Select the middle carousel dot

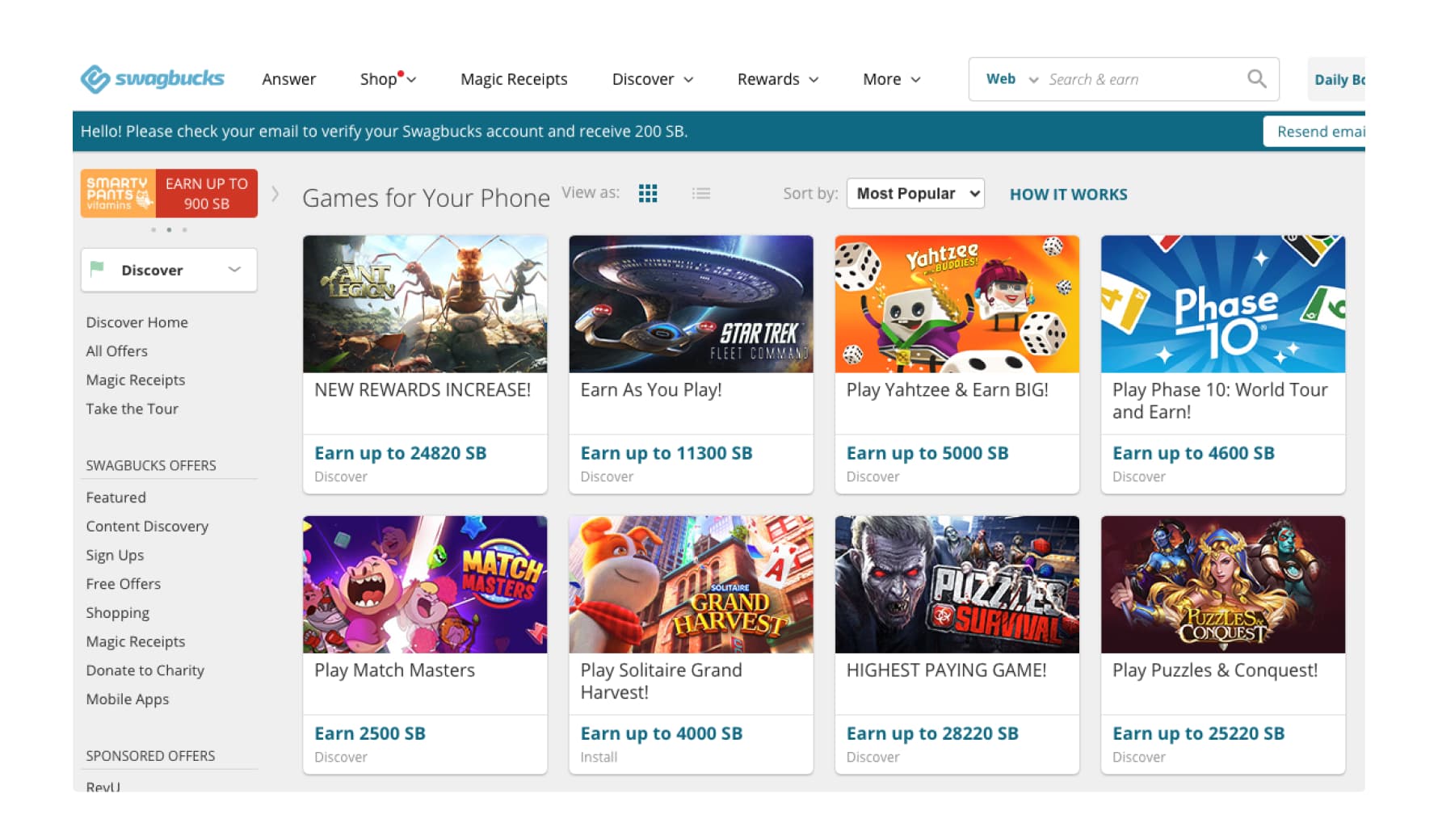click(169, 230)
